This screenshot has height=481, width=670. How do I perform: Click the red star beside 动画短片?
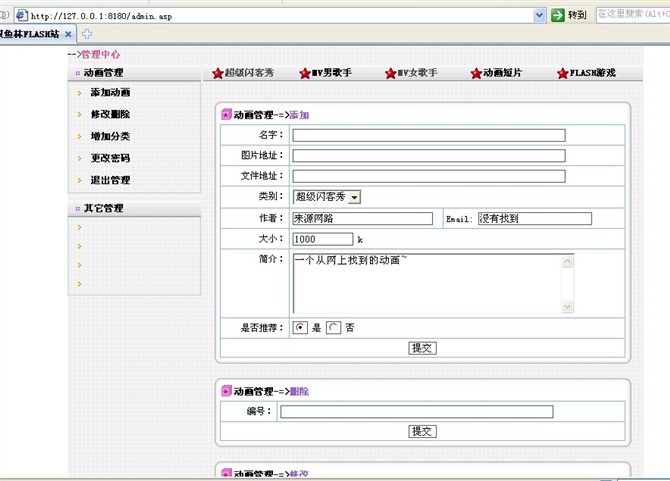pos(476,73)
